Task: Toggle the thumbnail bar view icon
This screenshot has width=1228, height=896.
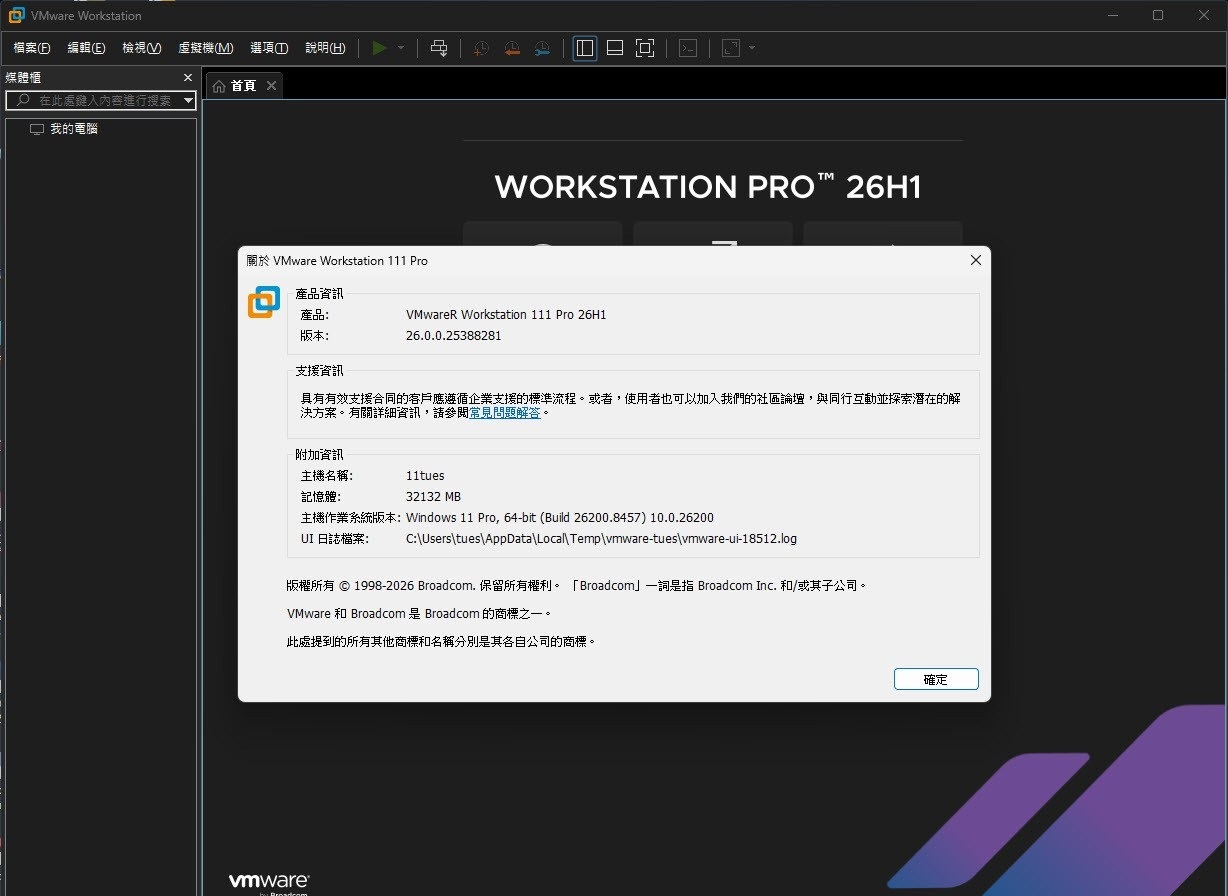Action: coord(615,48)
